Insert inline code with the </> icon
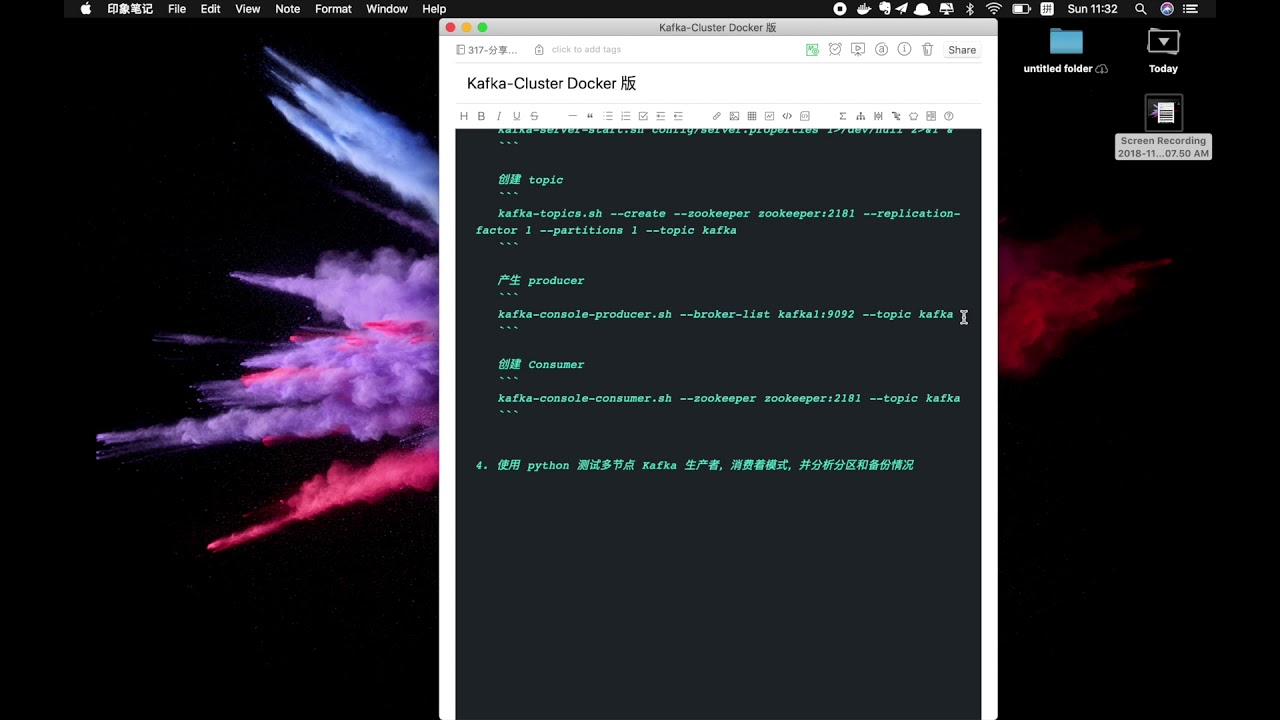This screenshot has width=1280, height=720. [x=787, y=116]
